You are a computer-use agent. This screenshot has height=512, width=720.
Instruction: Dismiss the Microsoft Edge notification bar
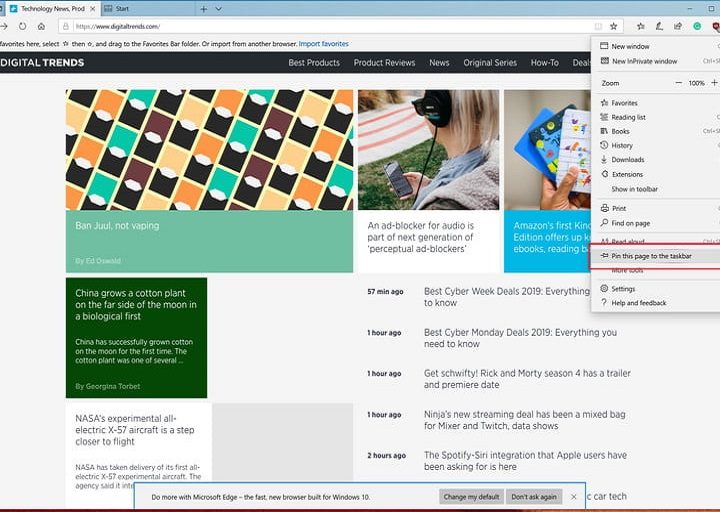574,496
